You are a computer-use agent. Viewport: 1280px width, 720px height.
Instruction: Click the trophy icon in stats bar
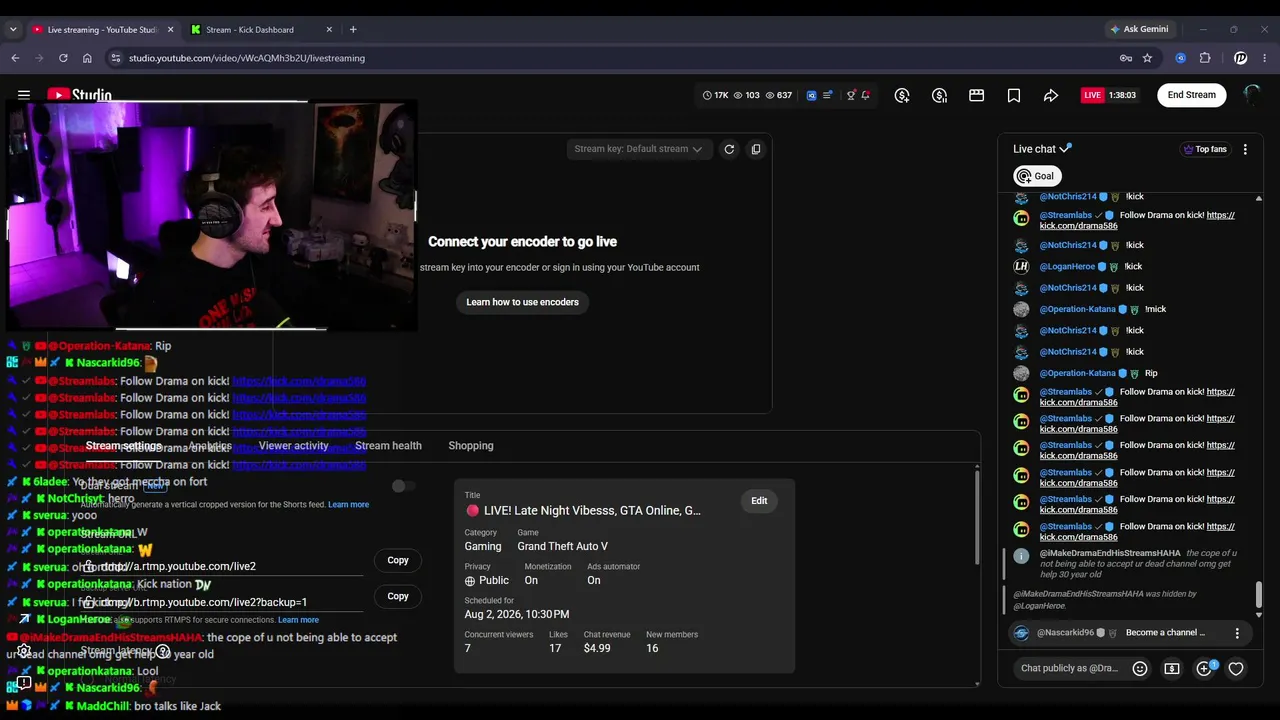(851, 95)
